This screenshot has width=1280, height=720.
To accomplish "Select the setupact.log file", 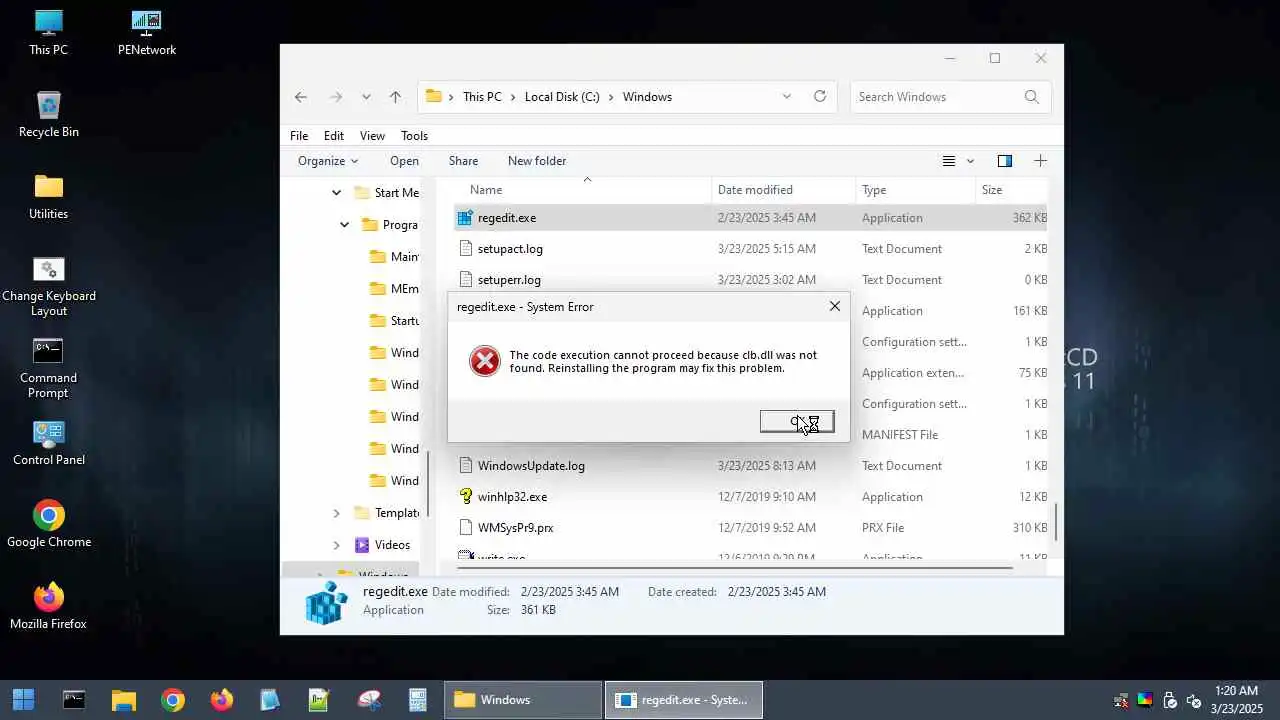I will pyautogui.click(x=510, y=249).
